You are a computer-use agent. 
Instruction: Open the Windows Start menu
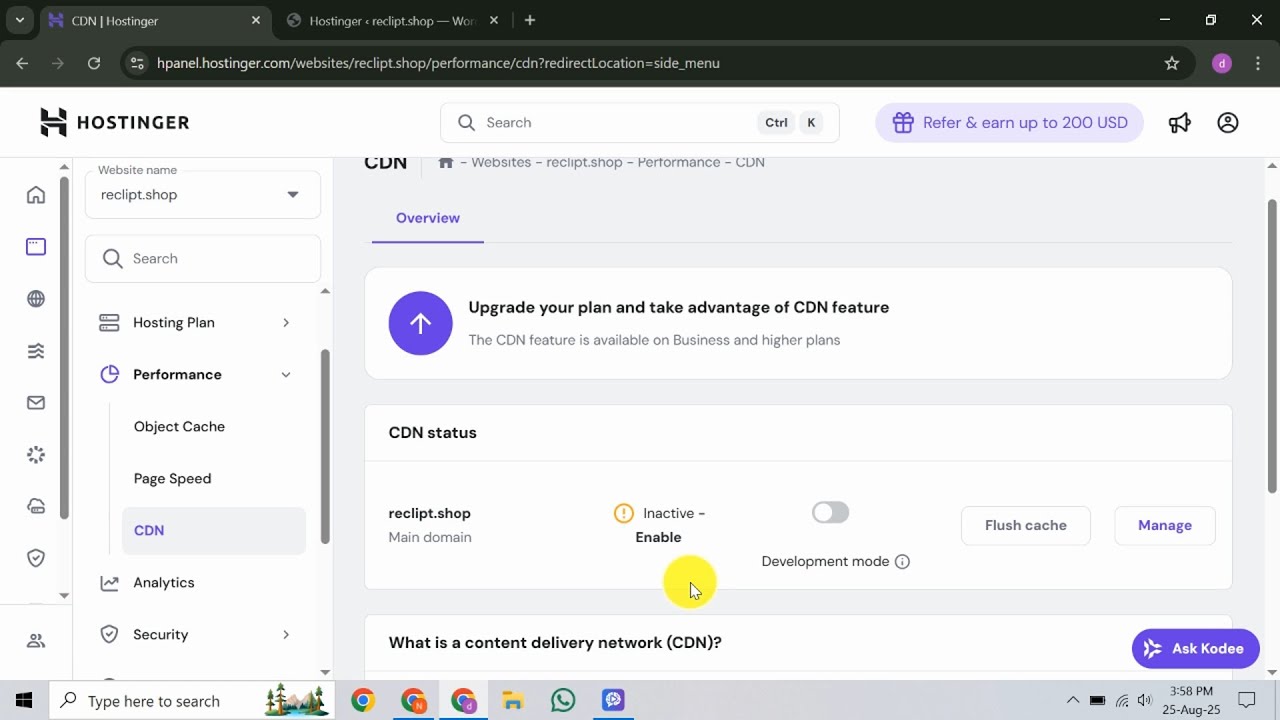click(x=24, y=700)
